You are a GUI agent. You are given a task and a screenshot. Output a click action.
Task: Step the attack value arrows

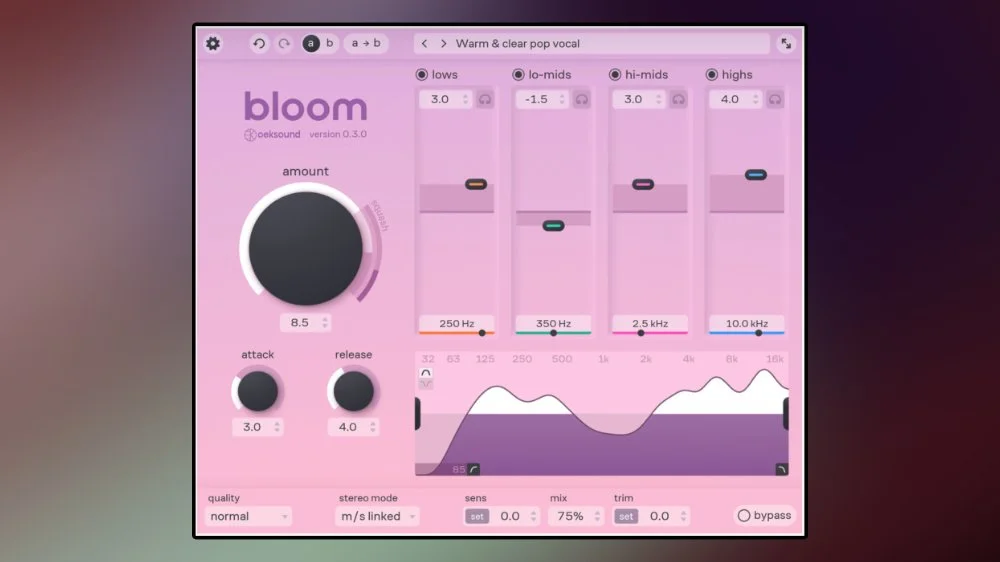tap(277, 427)
